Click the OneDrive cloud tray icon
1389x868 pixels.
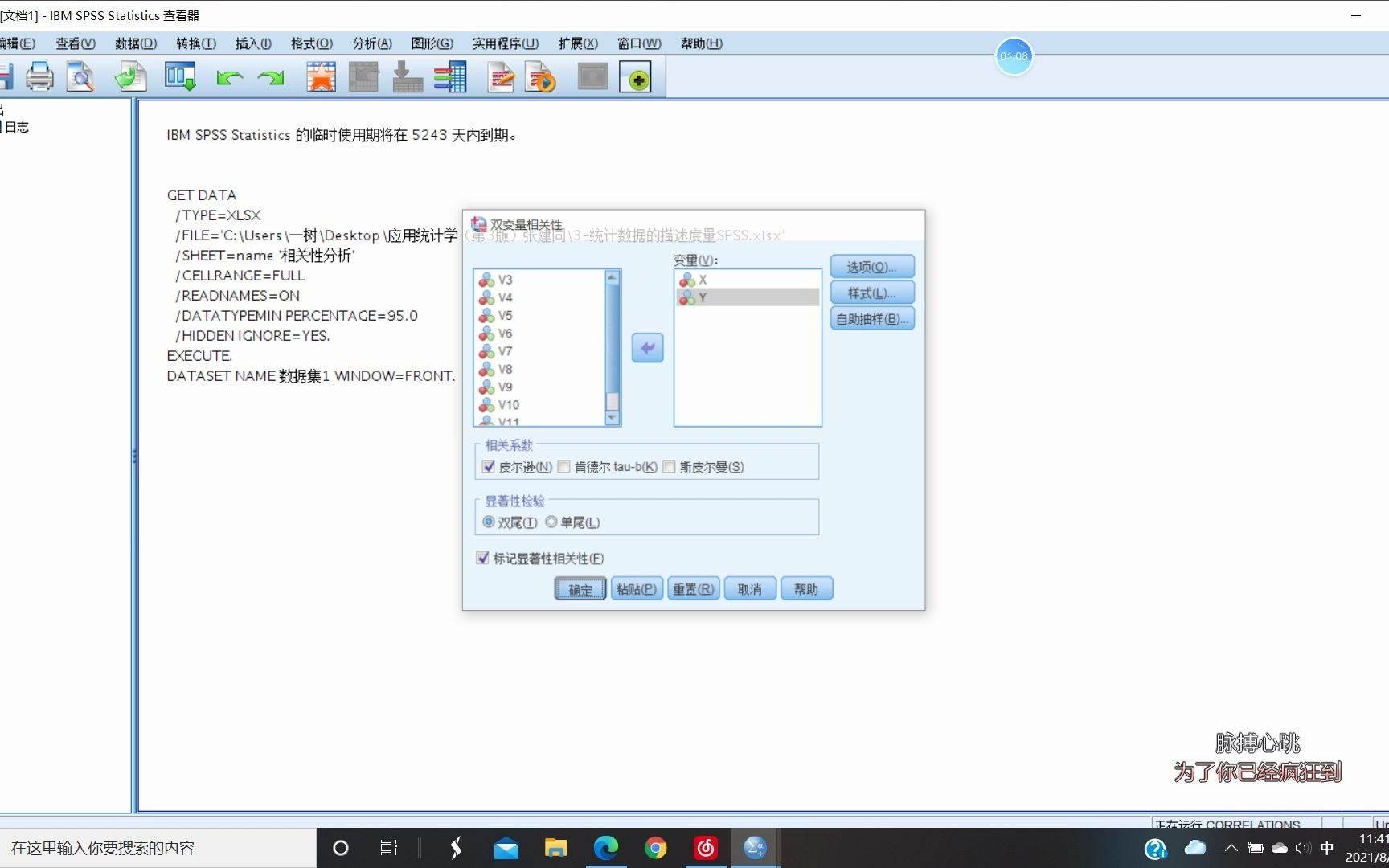(1280, 848)
